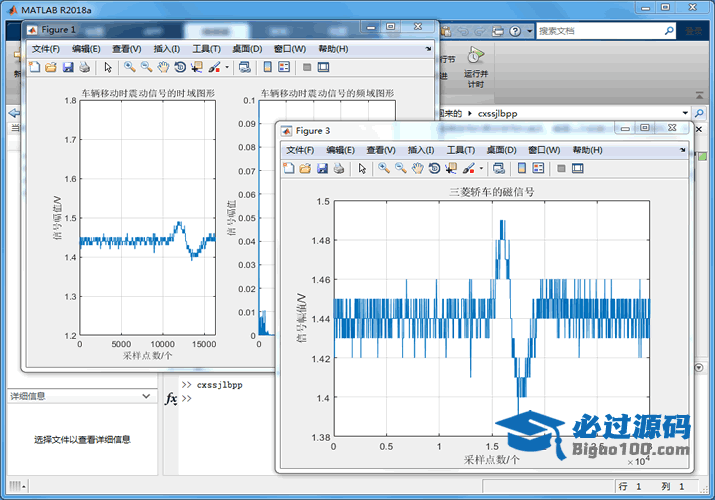Screen dimensions: 715x500
Task: Hide Plot Tools icon in Figure 3
Action: (561, 169)
